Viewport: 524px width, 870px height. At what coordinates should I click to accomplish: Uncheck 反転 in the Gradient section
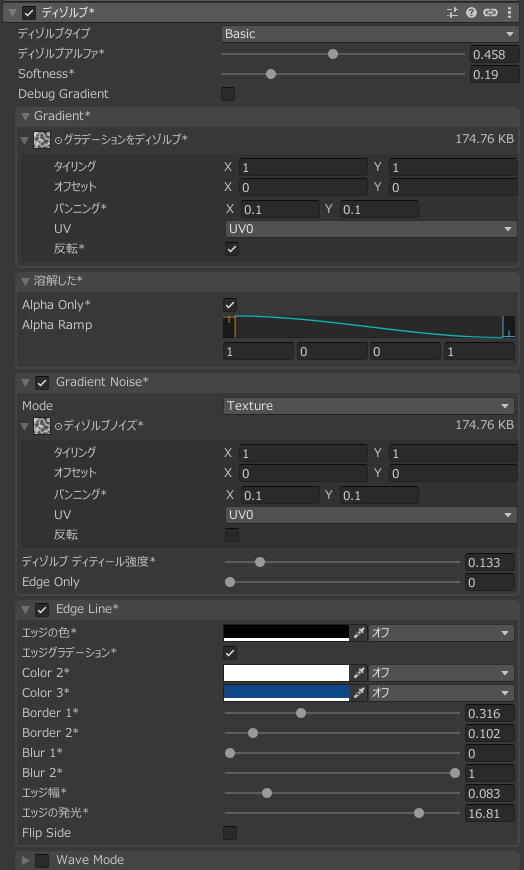[232, 249]
